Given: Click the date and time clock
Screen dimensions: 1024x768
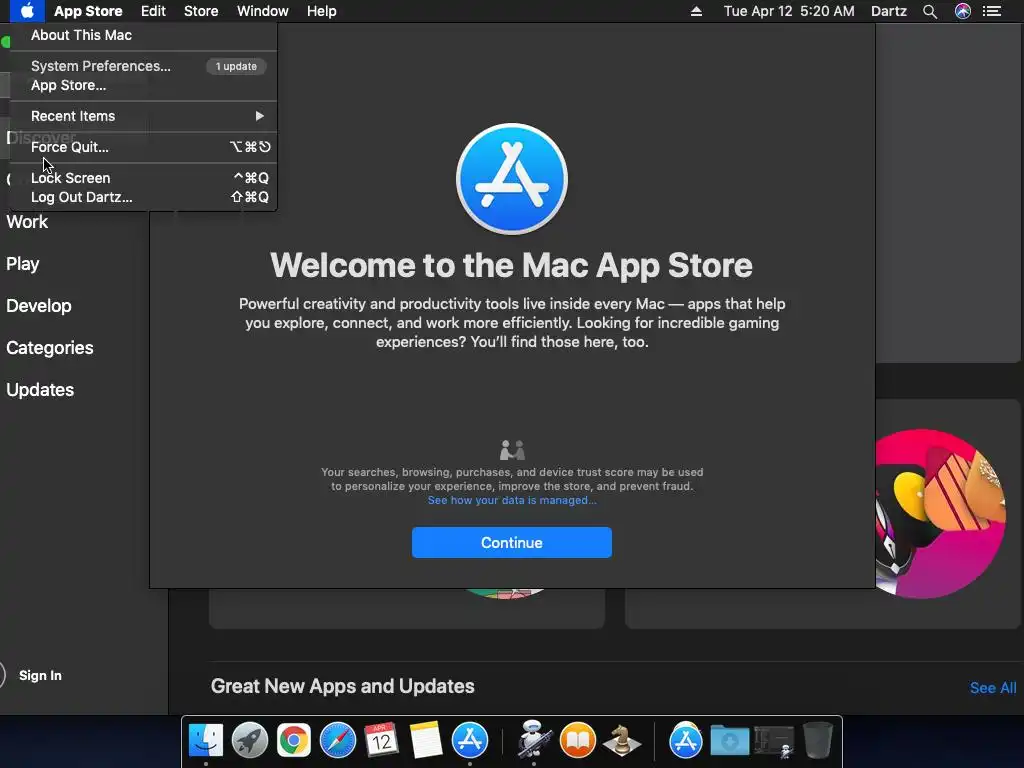Looking at the screenshot, I should click(789, 11).
